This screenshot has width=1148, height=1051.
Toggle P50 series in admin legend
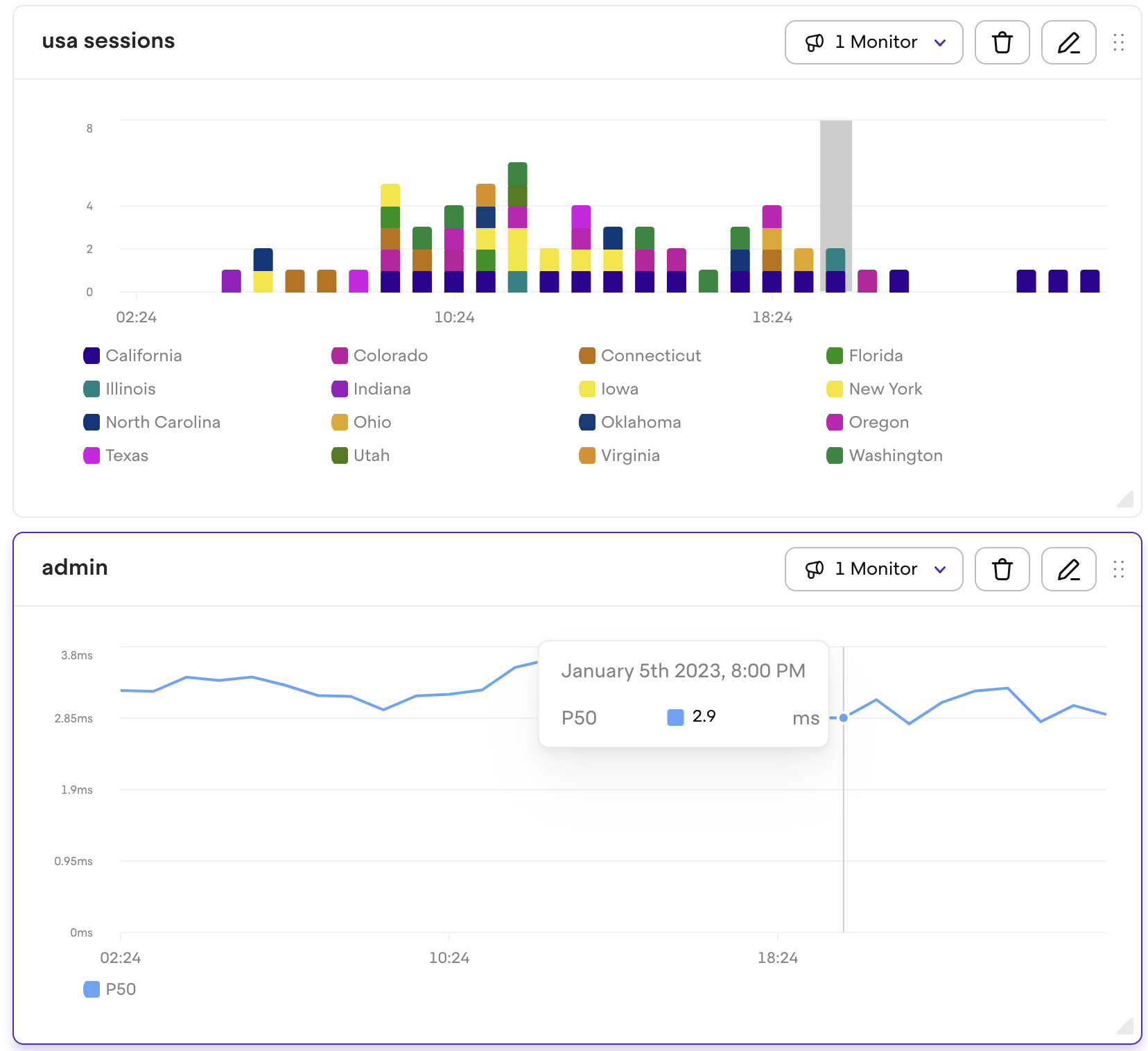119,989
